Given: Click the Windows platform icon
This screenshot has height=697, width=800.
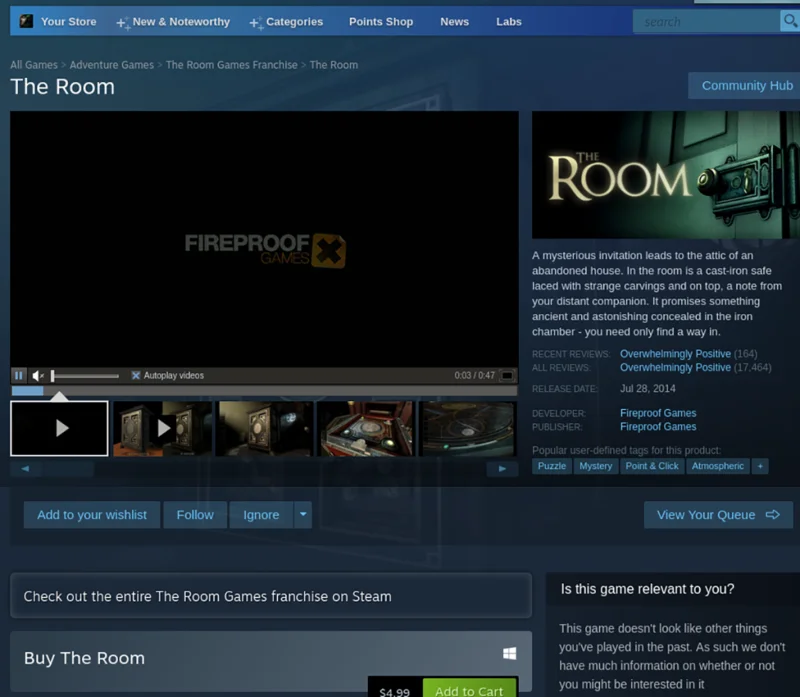Looking at the screenshot, I should pos(509,654).
